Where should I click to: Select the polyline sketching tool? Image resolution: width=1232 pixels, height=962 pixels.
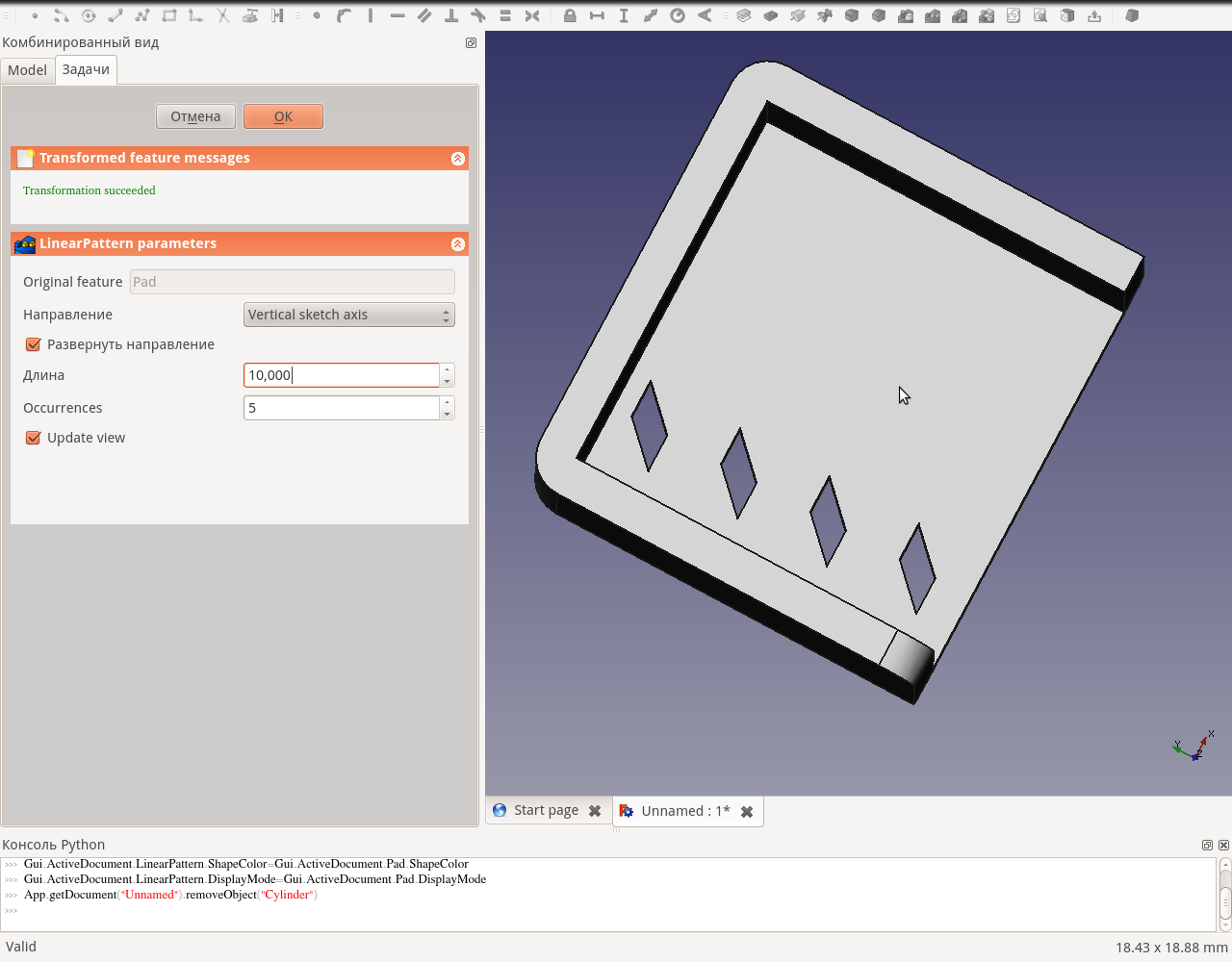tap(144, 15)
